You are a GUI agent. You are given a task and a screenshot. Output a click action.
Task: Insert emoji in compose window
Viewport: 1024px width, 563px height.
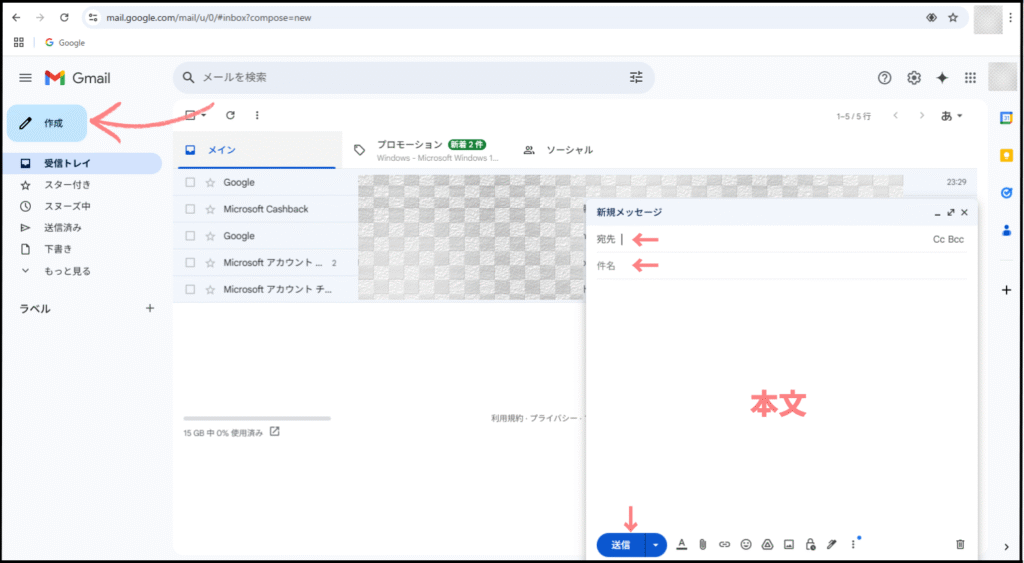pos(746,544)
